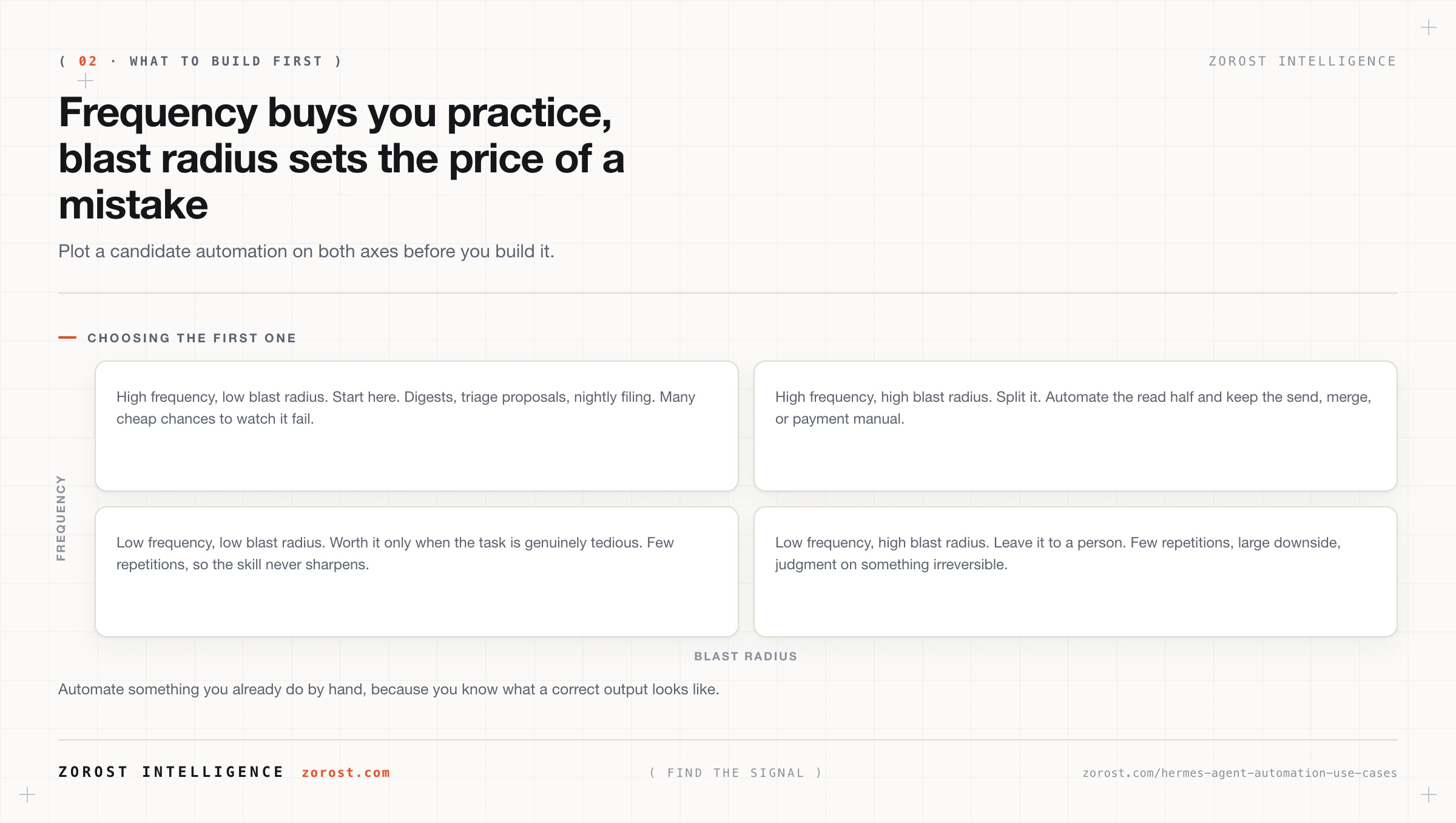
Task: Click the bold Zorost Intelligence footer logo
Action: point(171,772)
